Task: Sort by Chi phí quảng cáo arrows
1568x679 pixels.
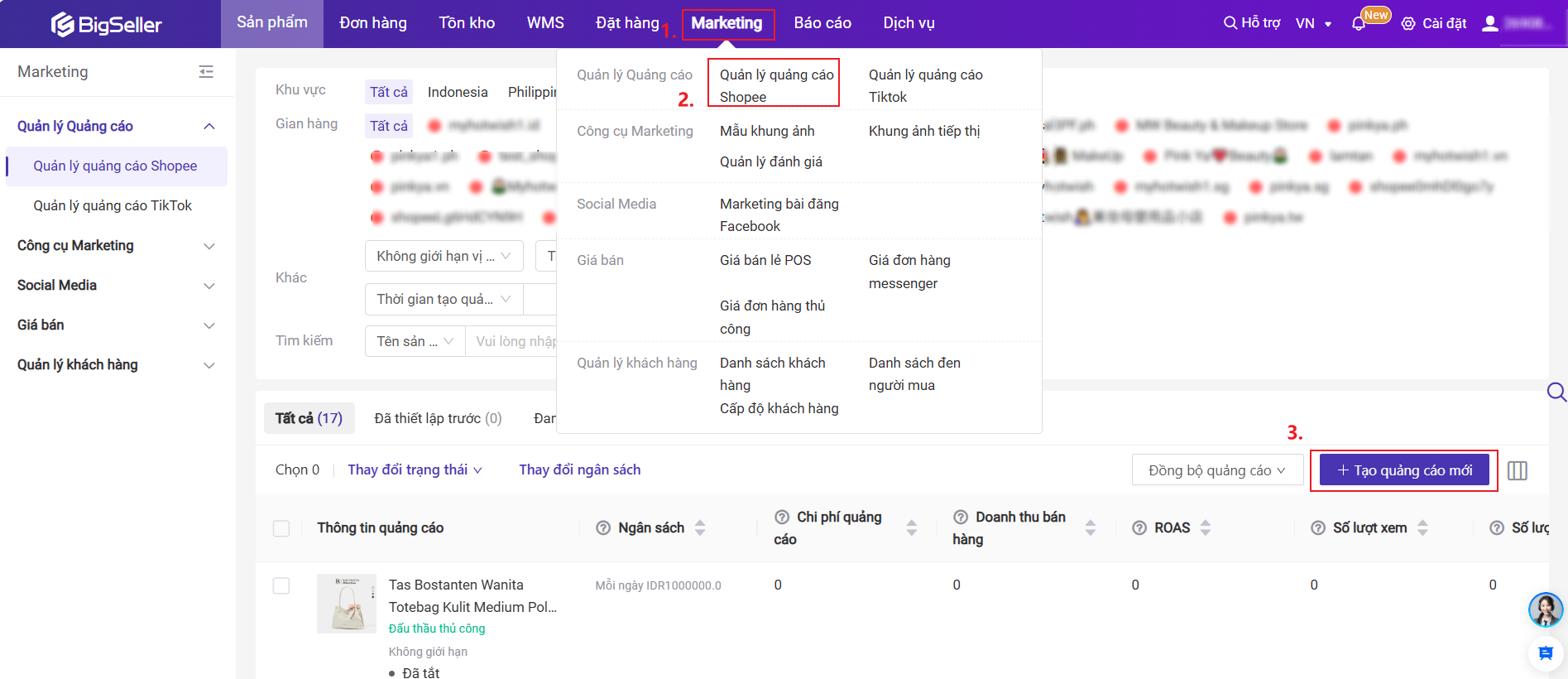Action: pos(912,528)
